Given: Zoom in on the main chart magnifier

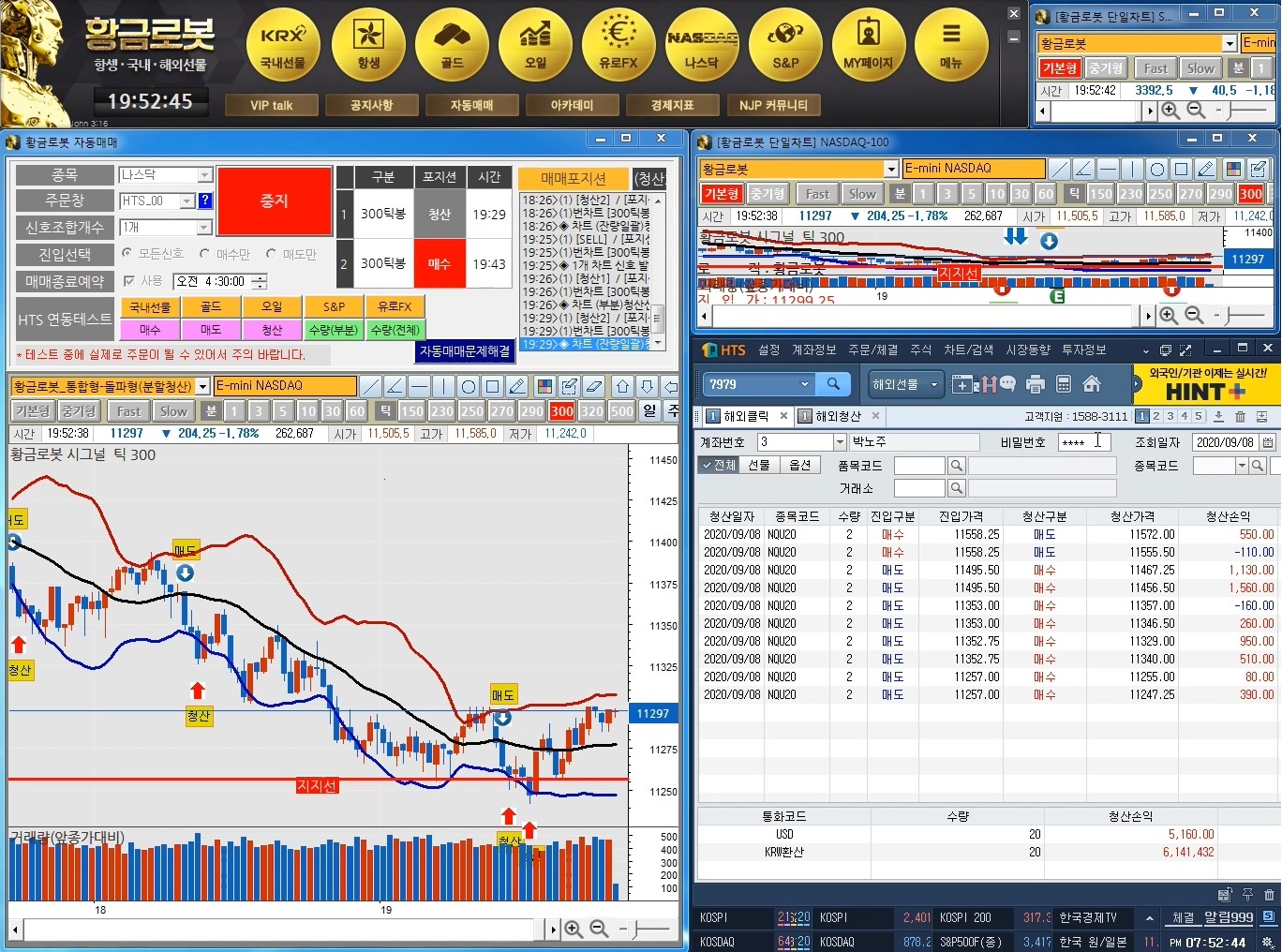Looking at the screenshot, I should [574, 929].
